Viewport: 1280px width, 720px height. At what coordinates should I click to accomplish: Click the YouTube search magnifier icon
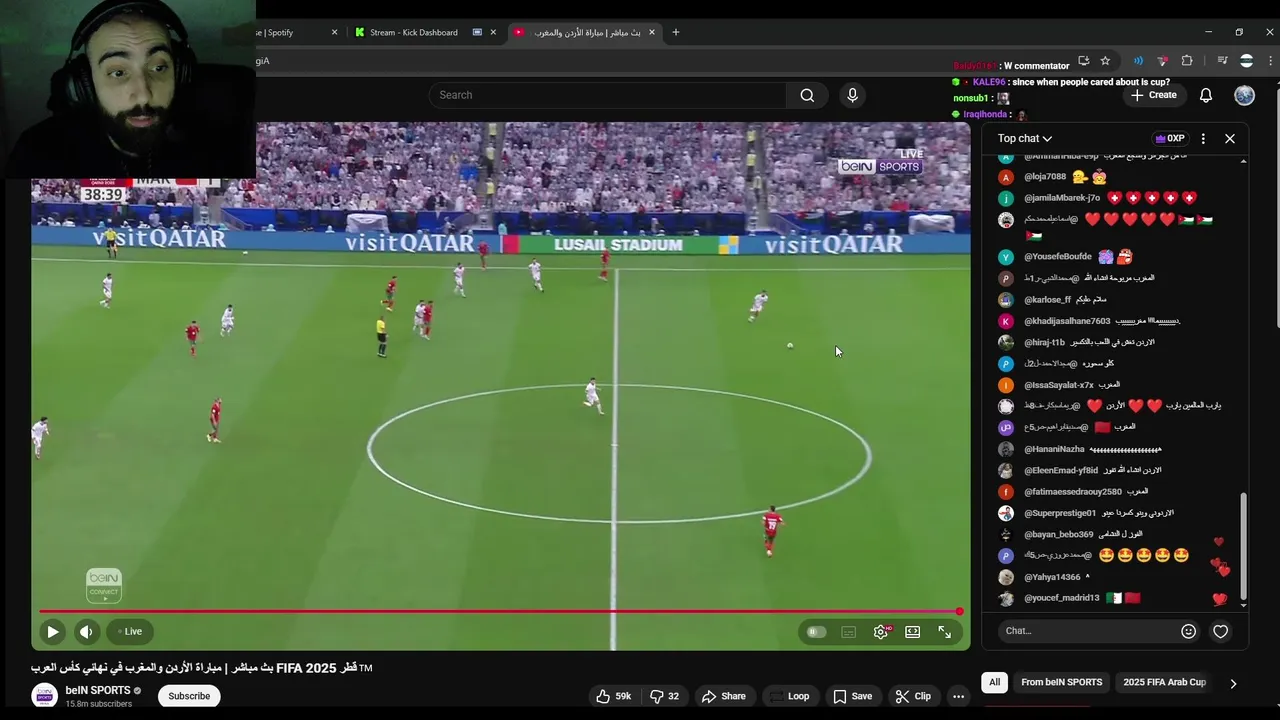click(x=807, y=95)
